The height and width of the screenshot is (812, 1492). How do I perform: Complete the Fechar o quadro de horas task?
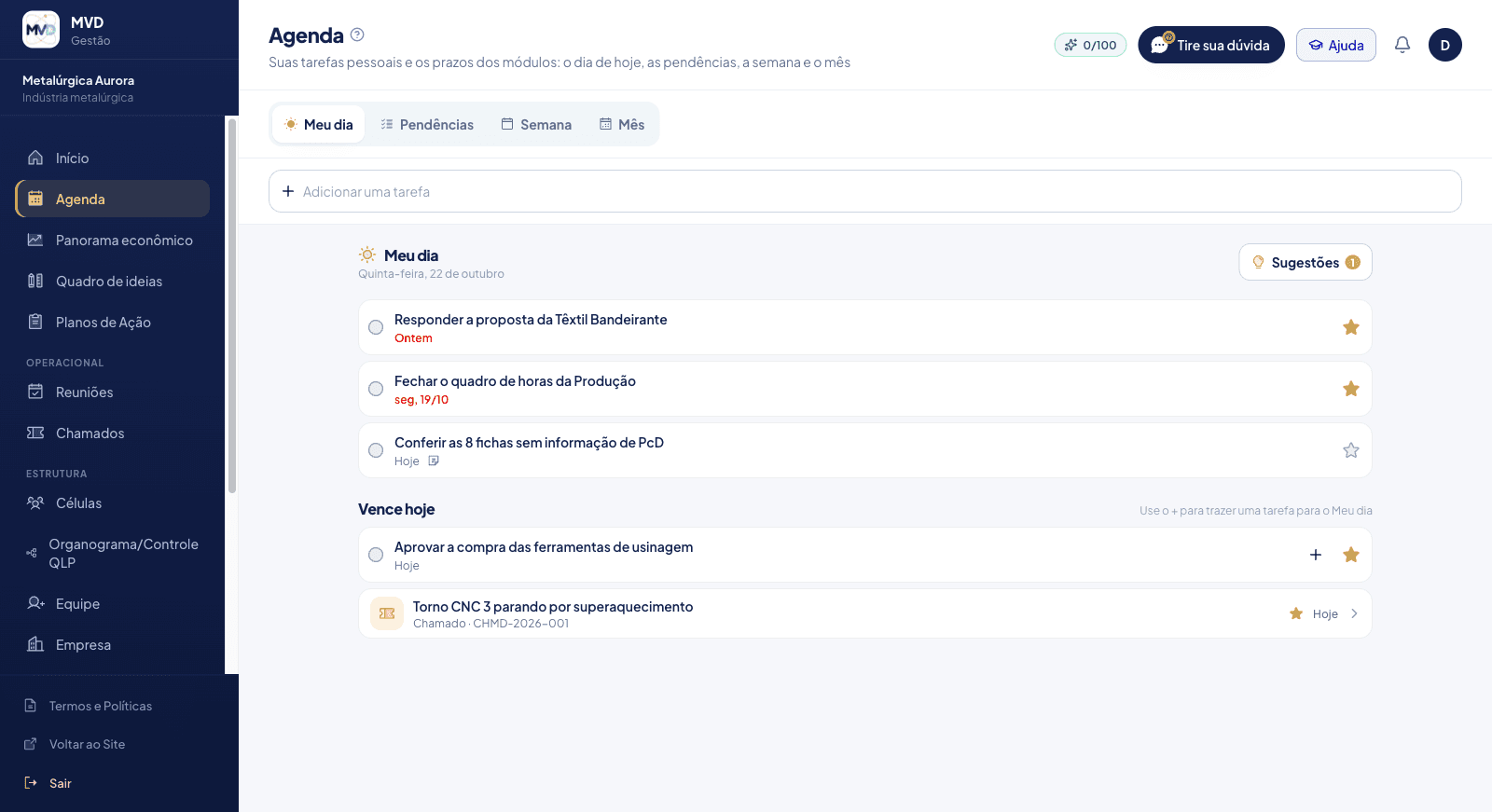click(376, 389)
